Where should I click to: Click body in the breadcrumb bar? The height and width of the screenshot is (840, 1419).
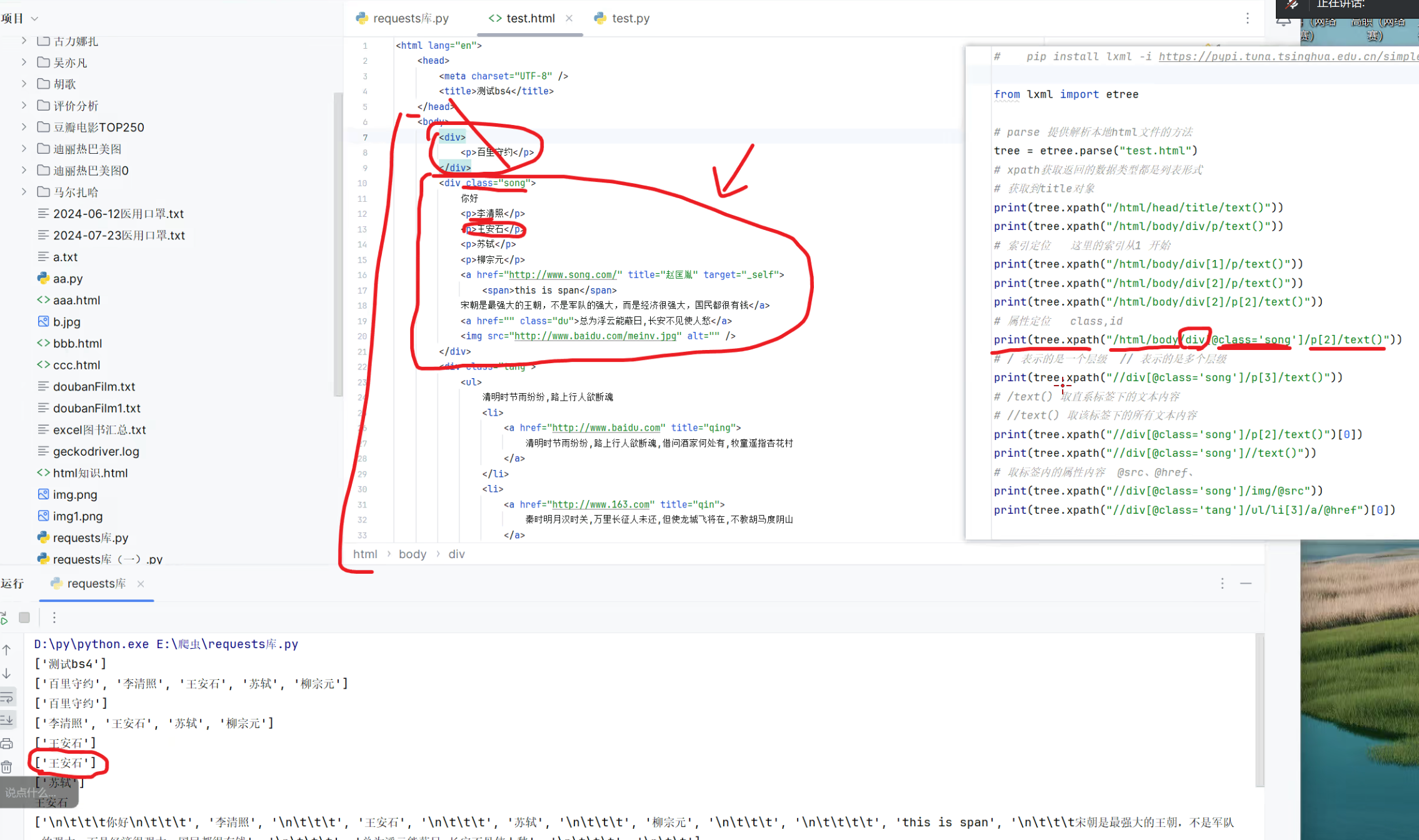(412, 554)
